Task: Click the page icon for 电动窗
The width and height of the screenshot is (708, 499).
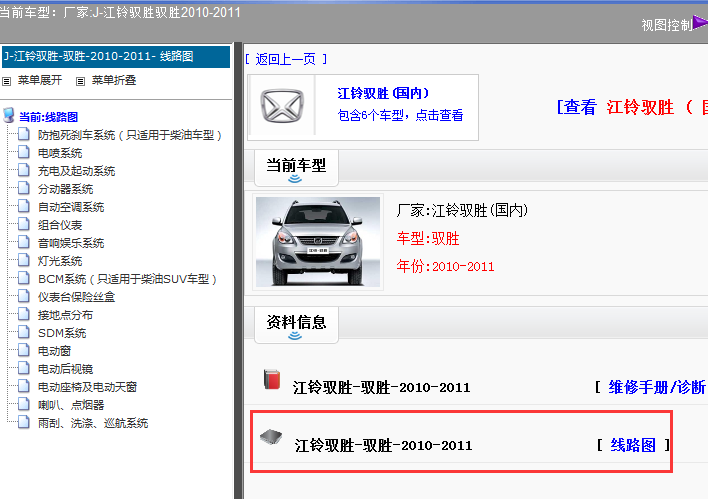Action: (24, 350)
